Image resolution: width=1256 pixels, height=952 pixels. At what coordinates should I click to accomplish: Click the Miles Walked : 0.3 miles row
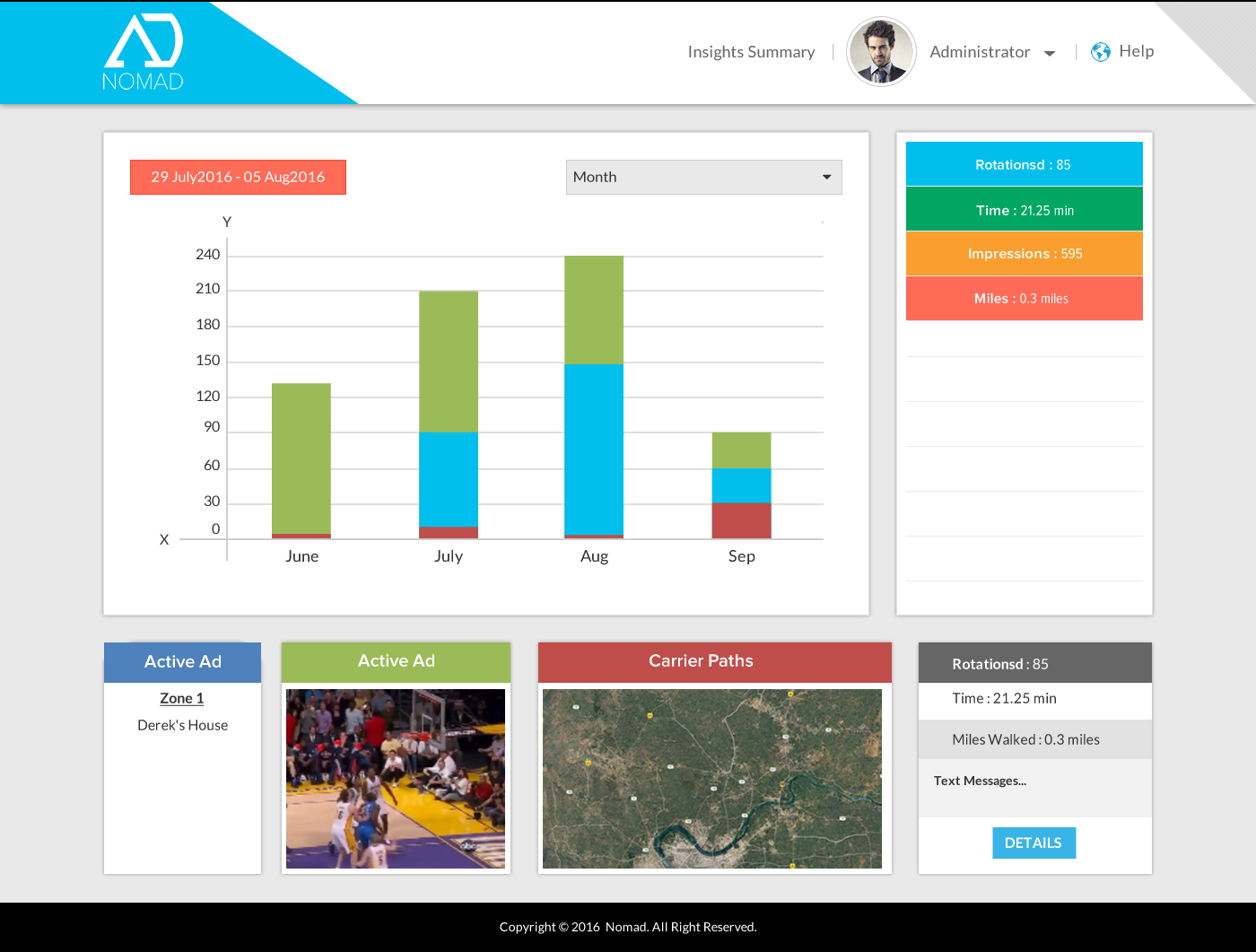pyautogui.click(x=1035, y=739)
